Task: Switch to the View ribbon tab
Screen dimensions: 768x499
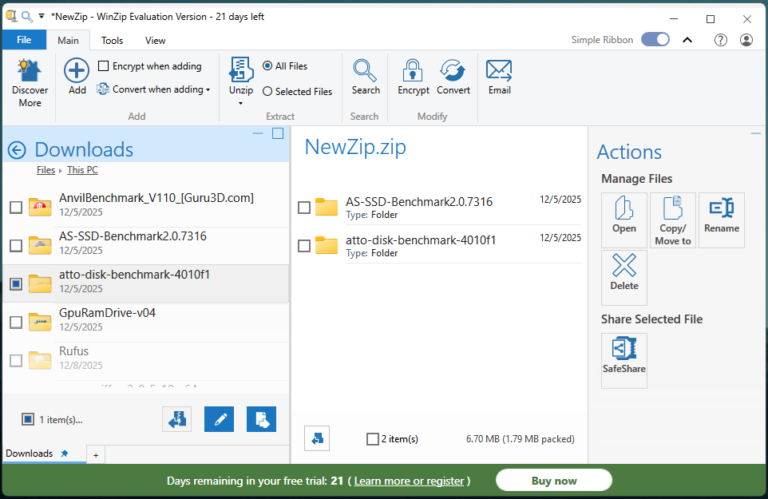Action: pos(155,40)
